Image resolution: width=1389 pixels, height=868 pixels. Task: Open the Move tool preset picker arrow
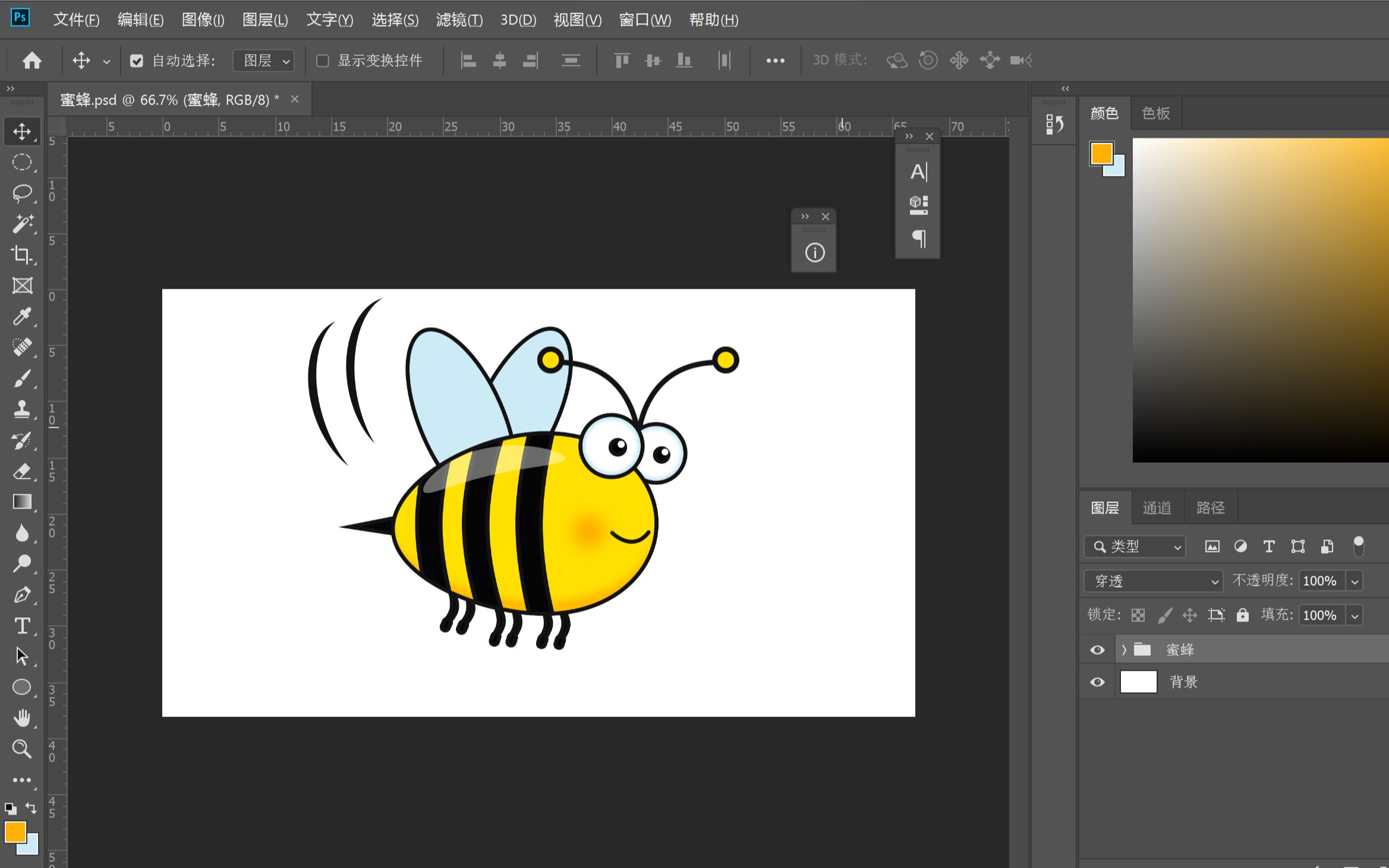tap(106, 61)
